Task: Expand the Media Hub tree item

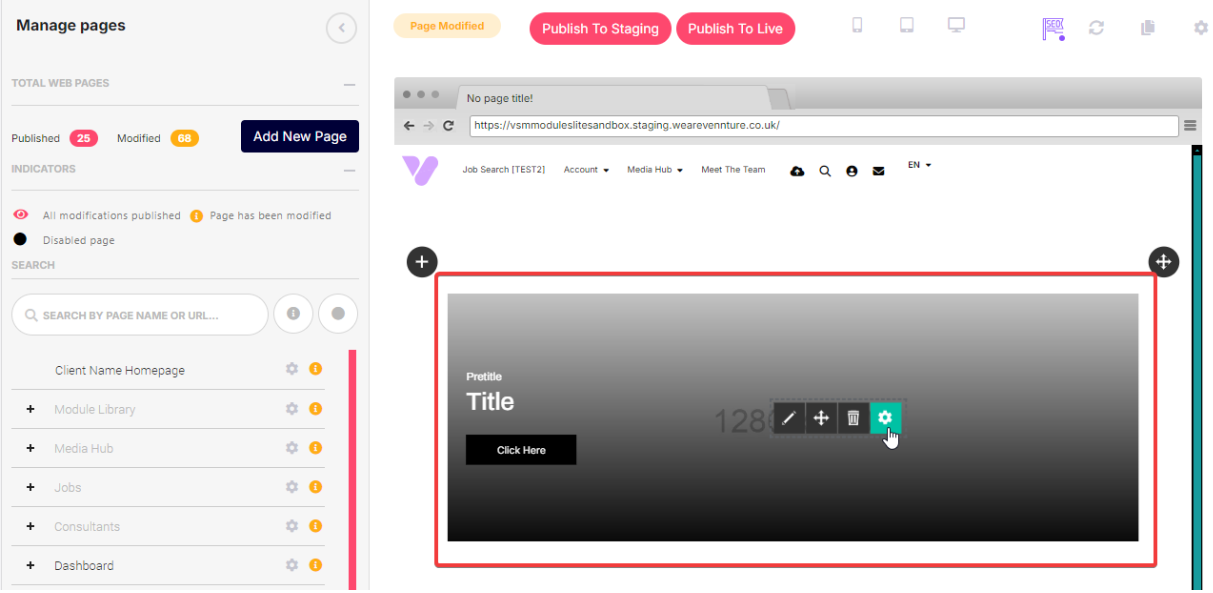Action: click(30, 448)
